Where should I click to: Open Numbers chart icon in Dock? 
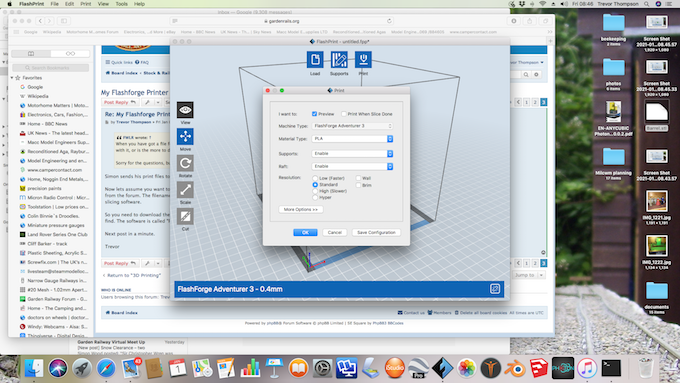(x=250, y=368)
